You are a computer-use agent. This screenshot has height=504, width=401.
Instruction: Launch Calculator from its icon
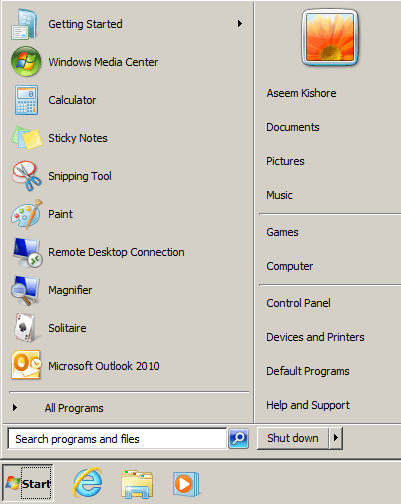click(x=26, y=100)
